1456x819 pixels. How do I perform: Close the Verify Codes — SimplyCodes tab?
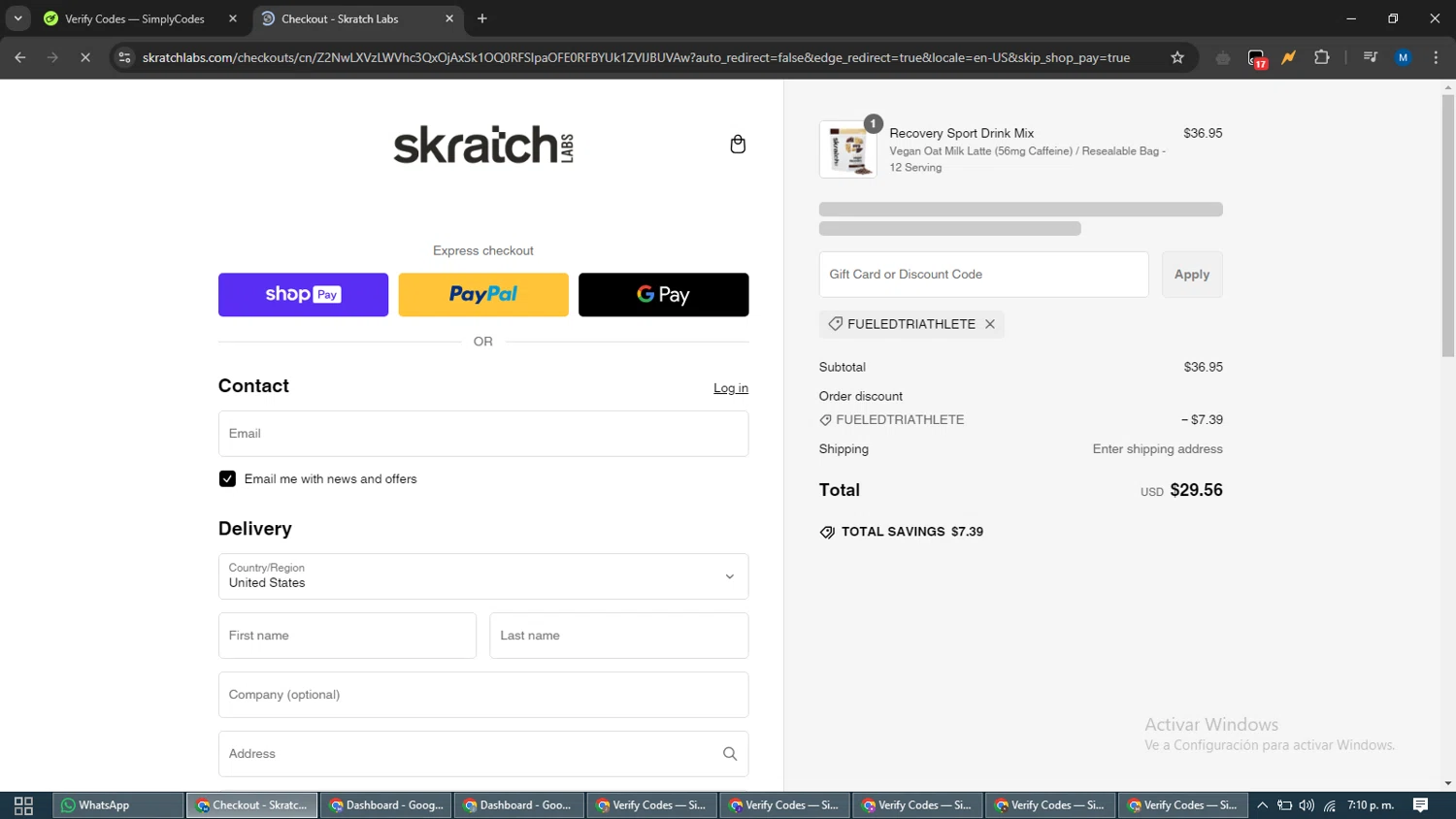point(233,18)
